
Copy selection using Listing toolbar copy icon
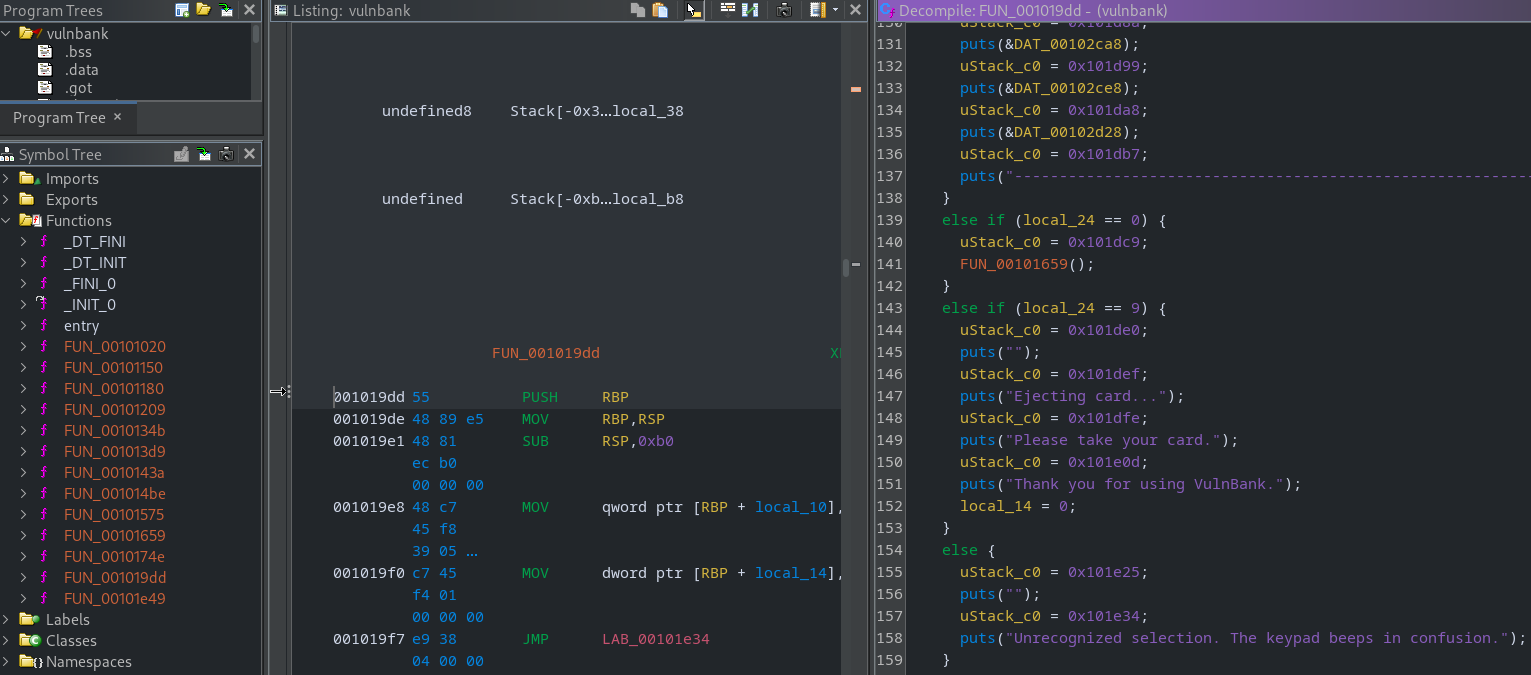[x=638, y=11]
